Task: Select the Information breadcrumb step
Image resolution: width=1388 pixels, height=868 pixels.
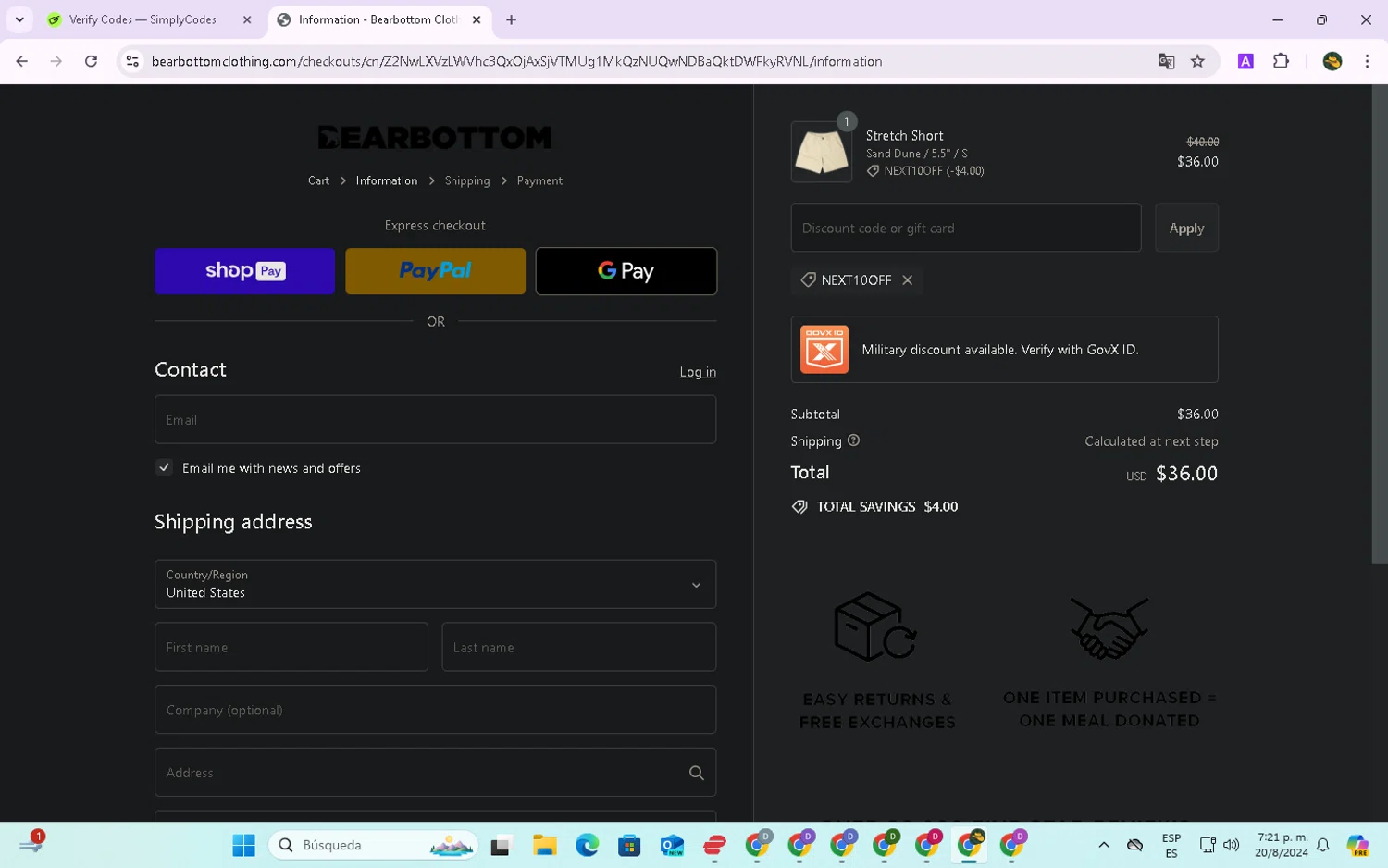Action: click(387, 180)
